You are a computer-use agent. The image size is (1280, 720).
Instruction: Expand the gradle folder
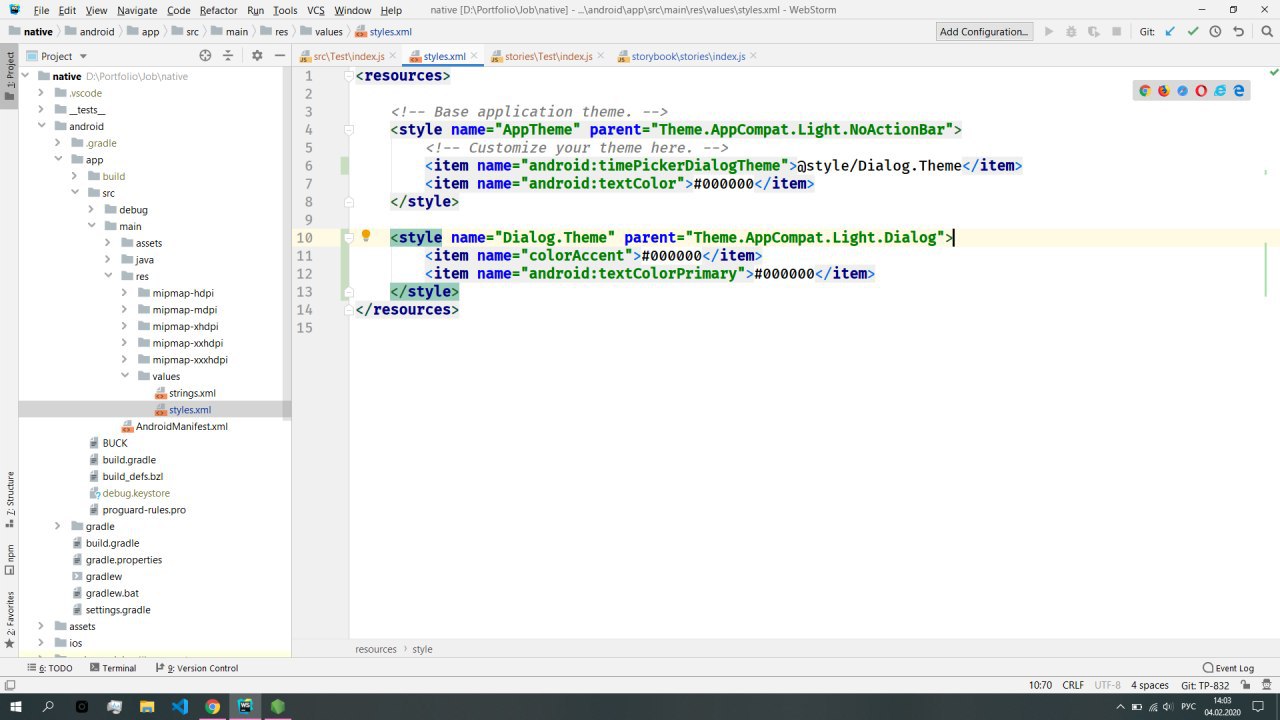(x=58, y=526)
